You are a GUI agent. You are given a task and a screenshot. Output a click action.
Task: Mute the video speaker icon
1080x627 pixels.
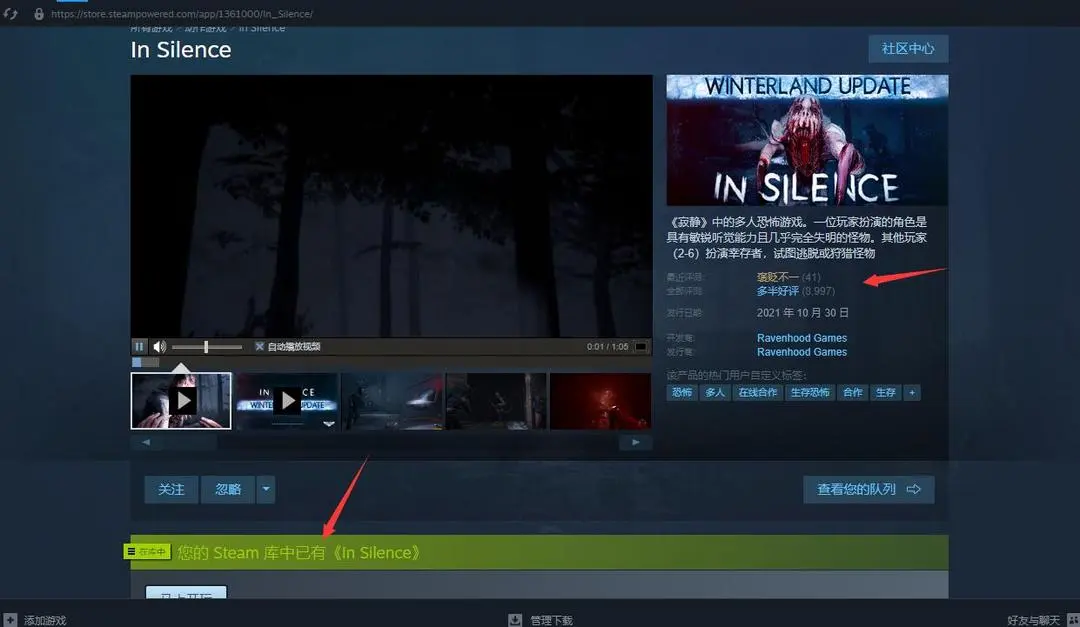(159, 347)
